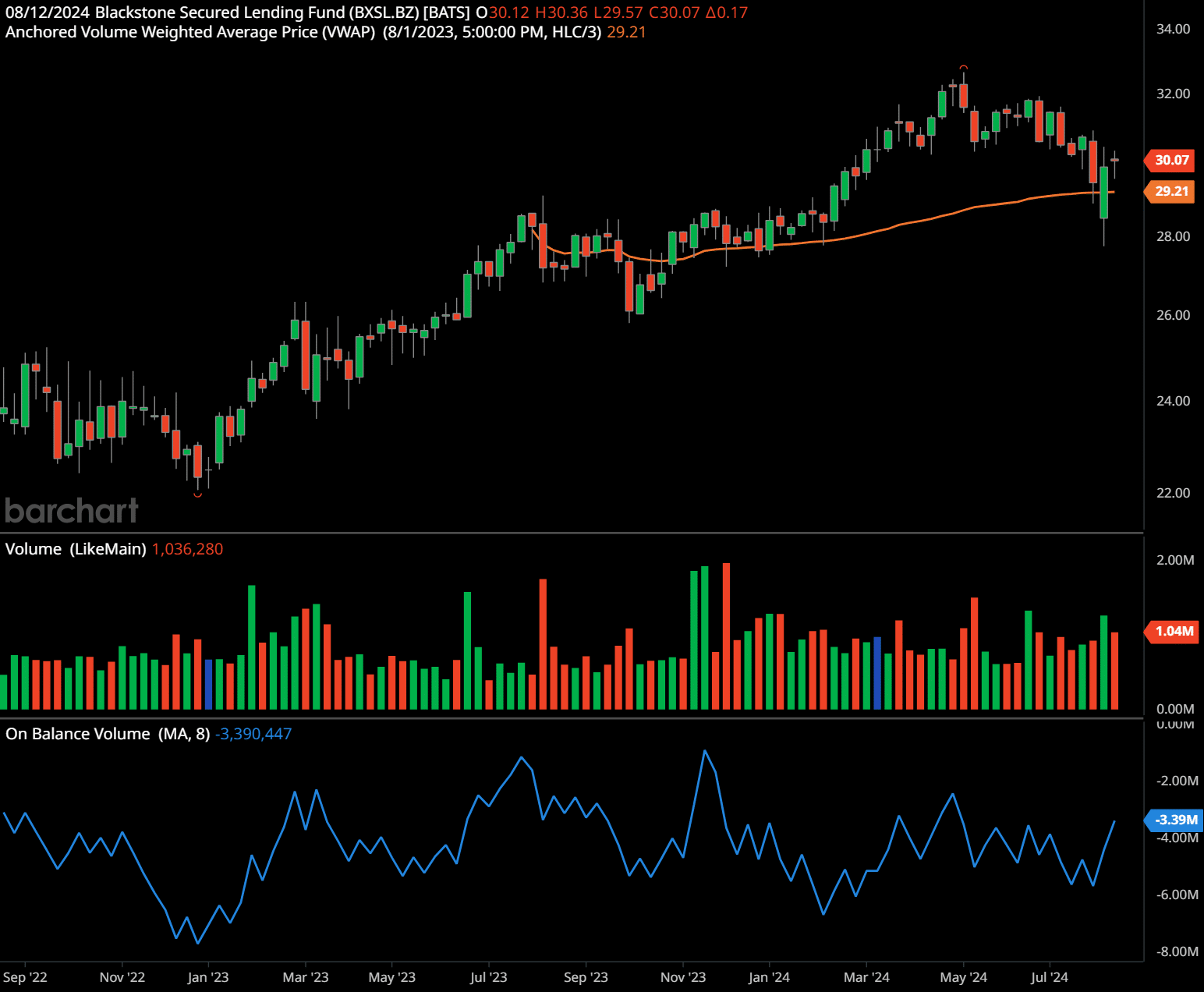Click the 34.00 price axis label
1204x992 pixels.
click(1173, 29)
